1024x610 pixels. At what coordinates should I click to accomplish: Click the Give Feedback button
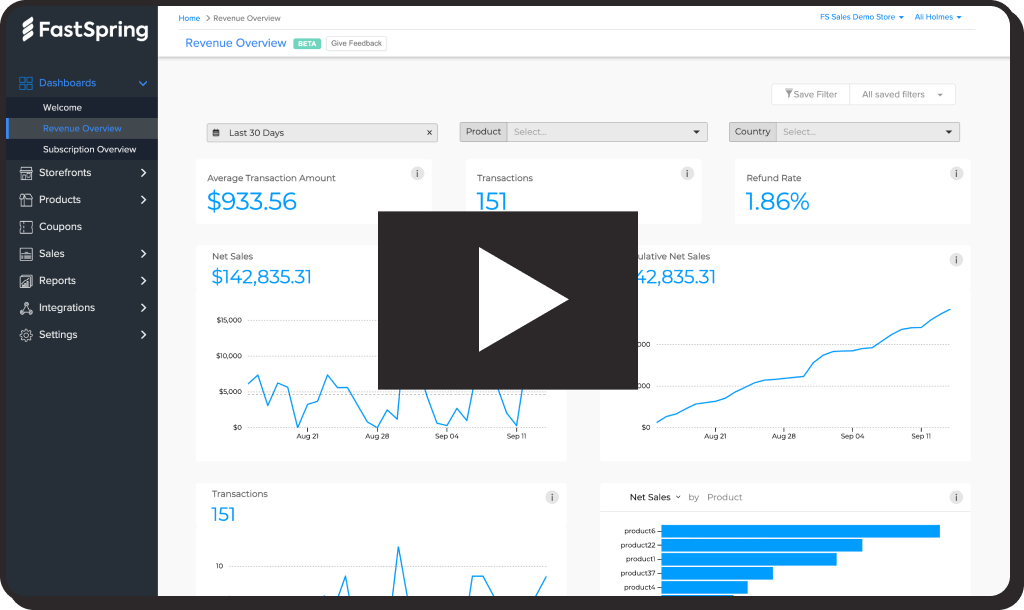(356, 43)
